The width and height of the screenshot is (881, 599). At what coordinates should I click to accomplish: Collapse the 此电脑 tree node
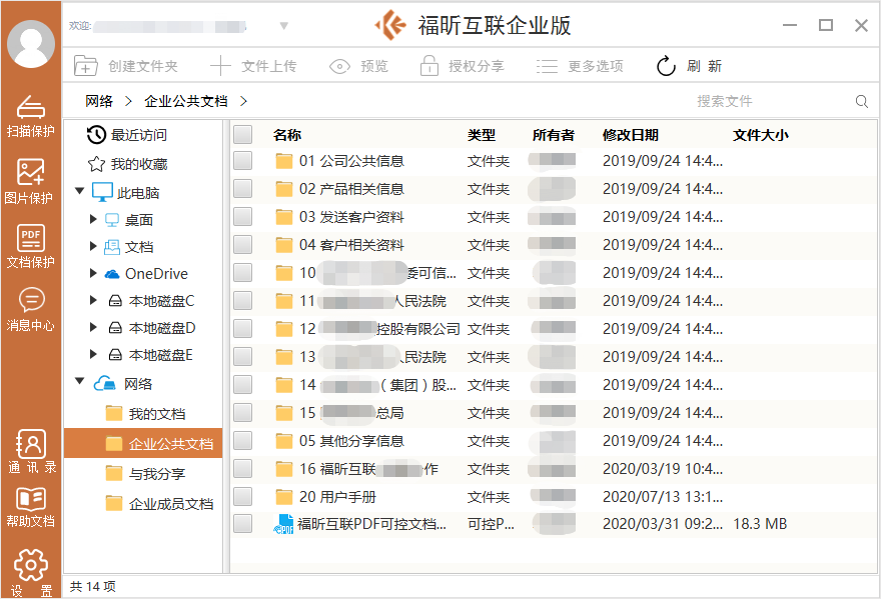[80, 191]
